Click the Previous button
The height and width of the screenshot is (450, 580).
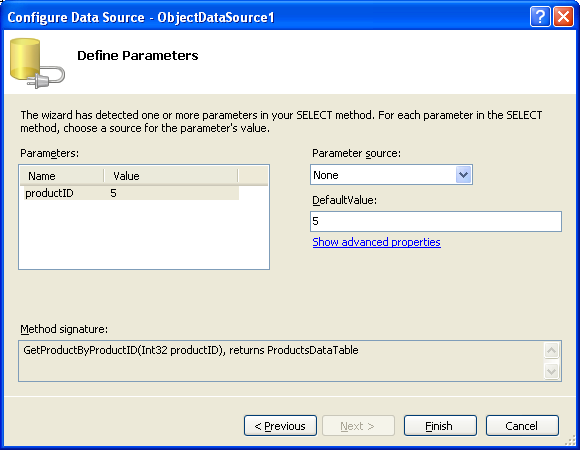(280, 426)
